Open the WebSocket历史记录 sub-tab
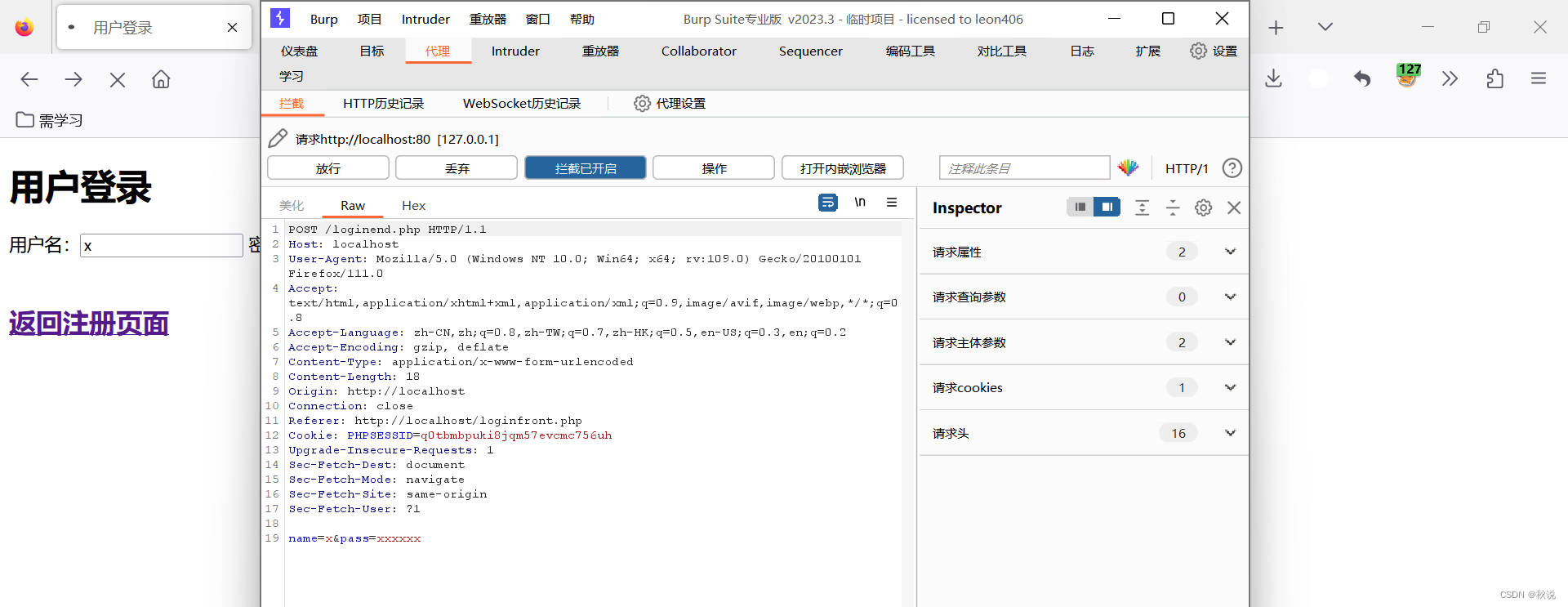Image resolution: width=1568 pixels, height=607 pixels. point(522,104)
